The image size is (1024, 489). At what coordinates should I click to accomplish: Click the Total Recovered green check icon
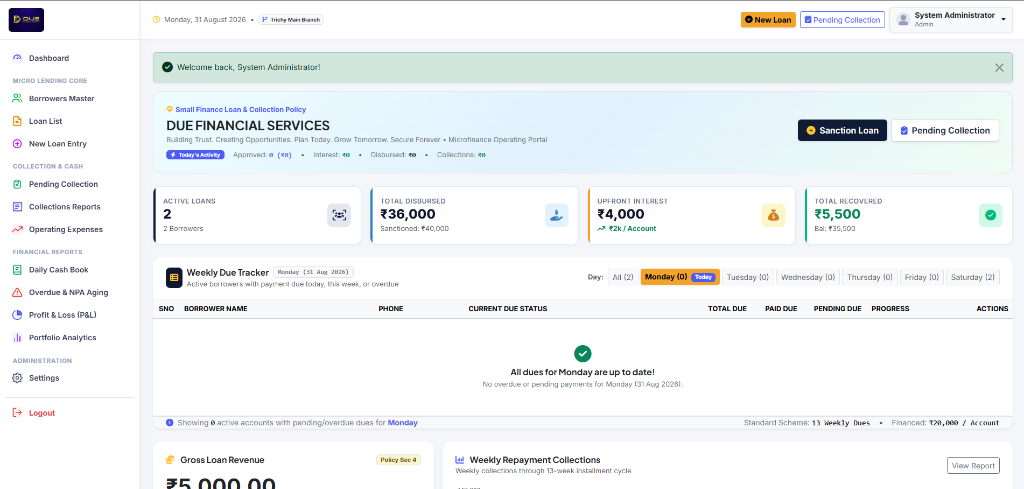pyautogui.click(x=991, y=215)
